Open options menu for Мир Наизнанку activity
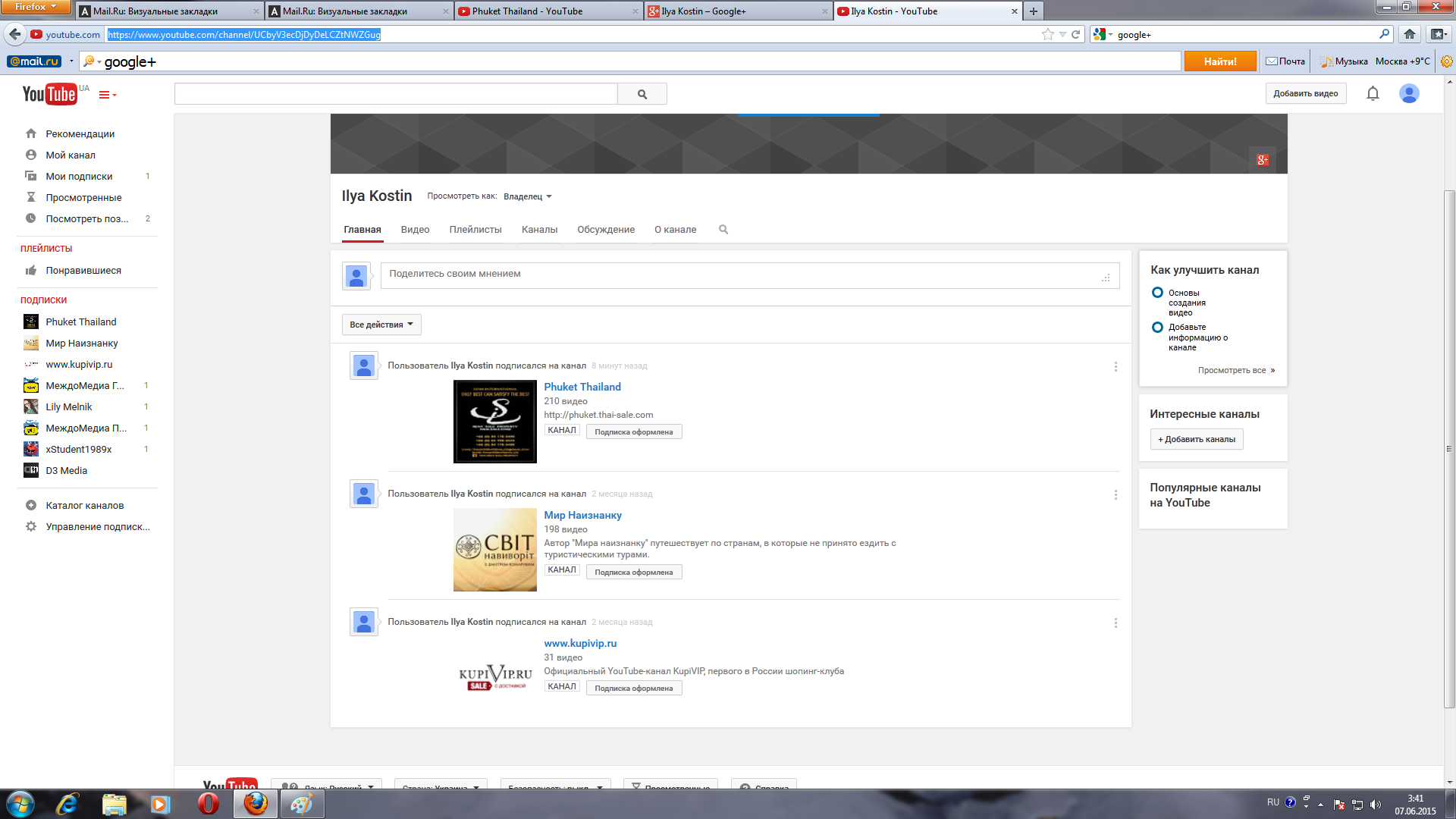 (x=1116, y=494)
